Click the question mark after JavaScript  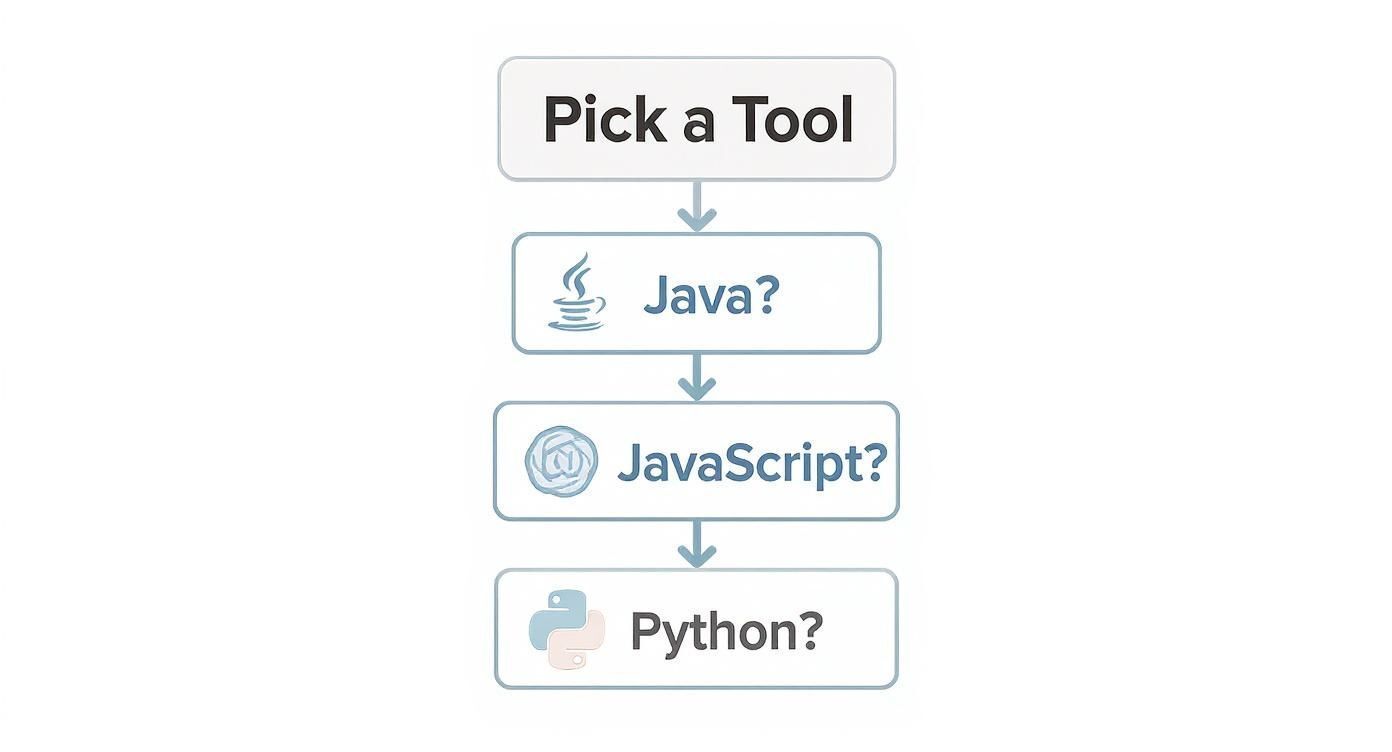873,462
